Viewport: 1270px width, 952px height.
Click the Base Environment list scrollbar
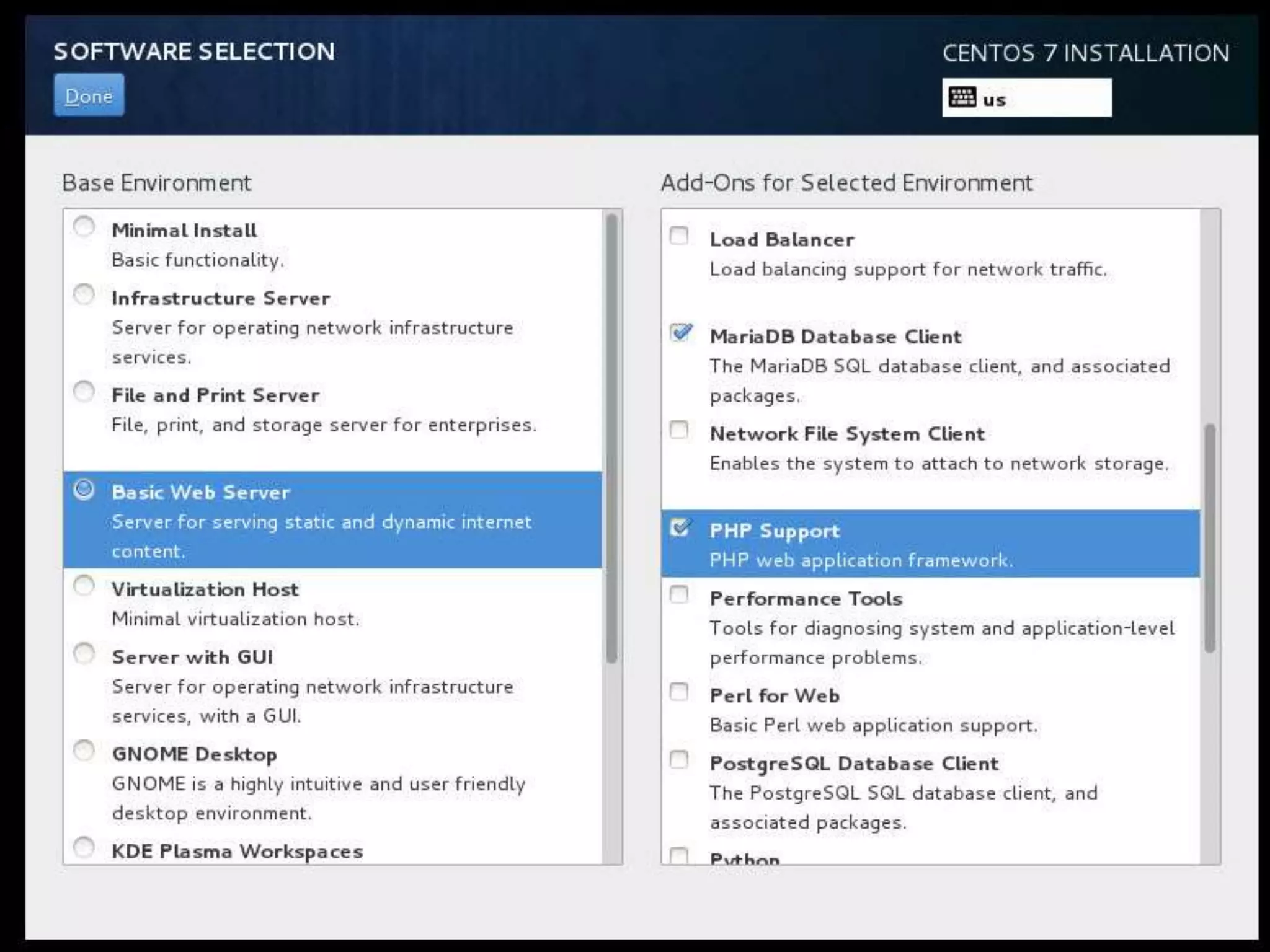611,439
